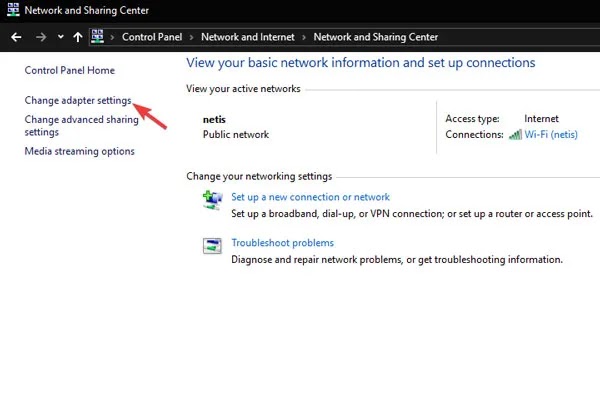Screen dimensions: 600x400
Task: Open the Wi-Fi (netis) connection link
Action: coord(551,134)
